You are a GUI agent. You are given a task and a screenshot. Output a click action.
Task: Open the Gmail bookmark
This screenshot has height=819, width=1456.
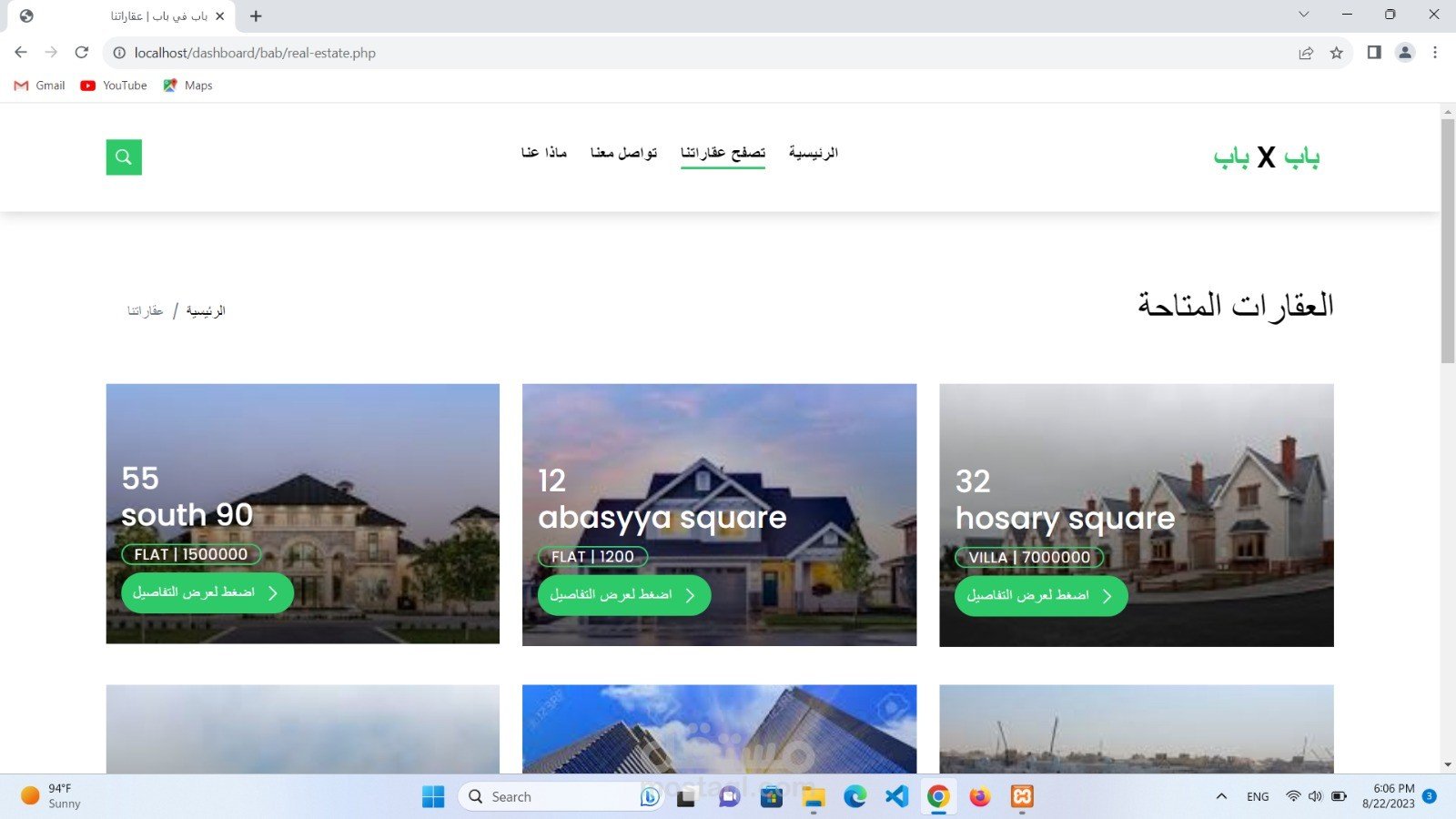pyautogui.click(x=40, y=86)
